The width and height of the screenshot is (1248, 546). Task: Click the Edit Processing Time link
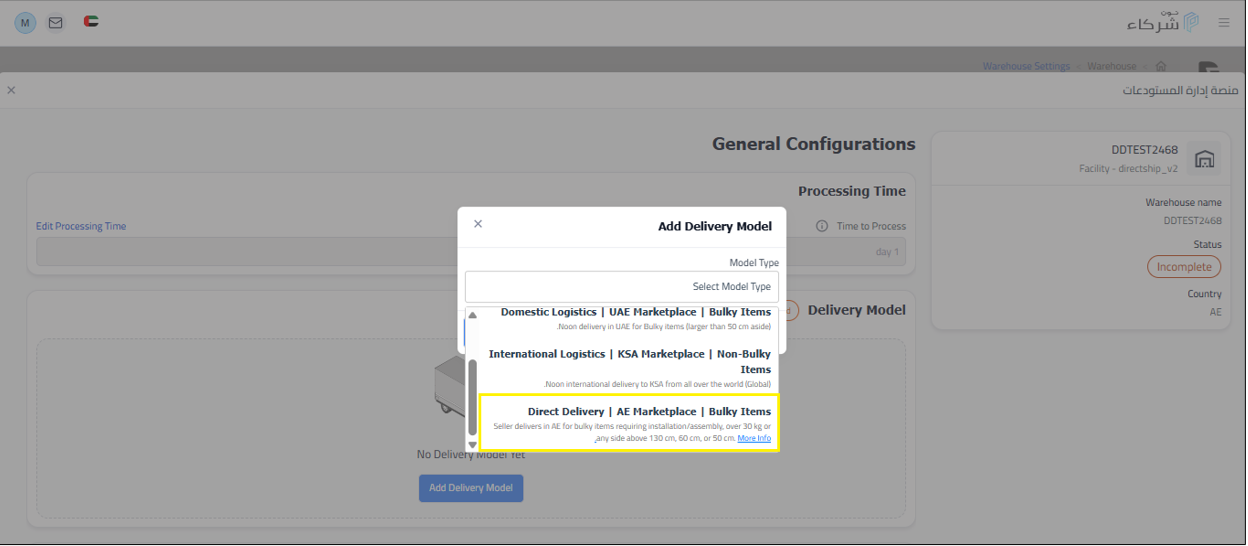81,226
